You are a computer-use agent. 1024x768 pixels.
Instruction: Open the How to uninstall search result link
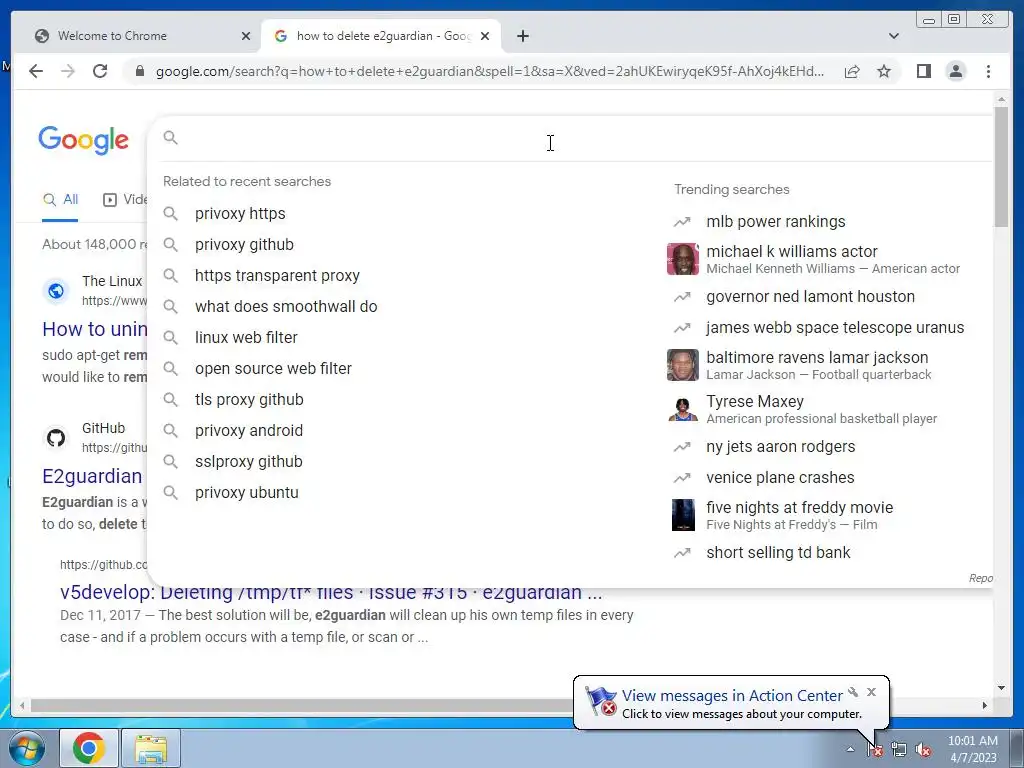(x=95, y=329)
